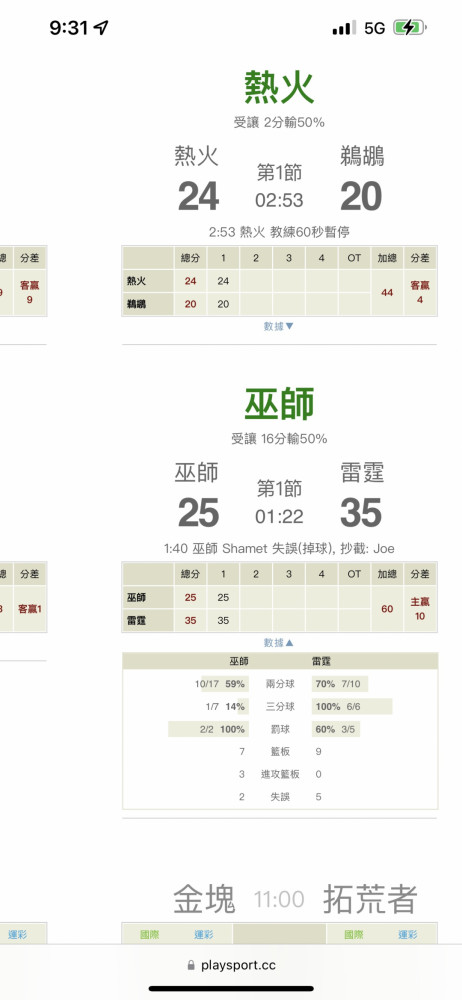Screen dimensions: 462x1000
Task: Tap 雷霆 70% 7/10 two-point bar
Action: coord(339,684)
